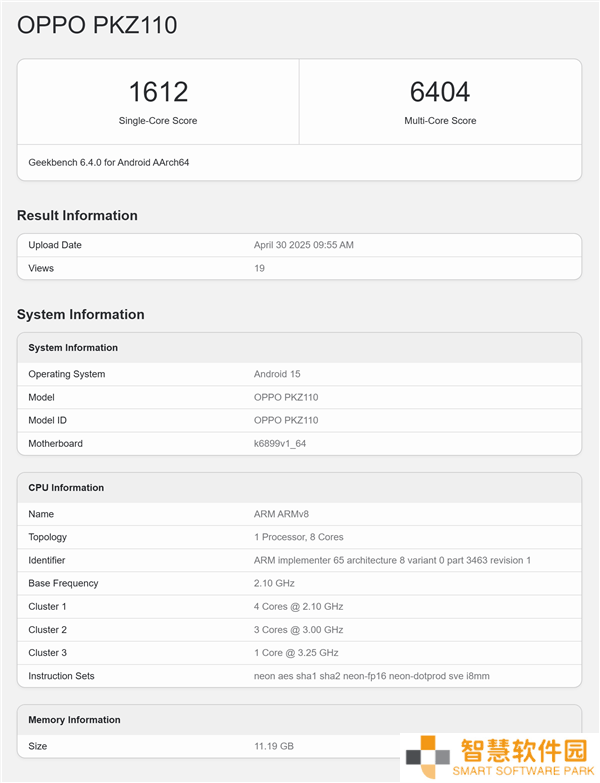Click the Operating System row label
Image resolution: width=600 pixels, height=783 pixels.
point(67,374)
